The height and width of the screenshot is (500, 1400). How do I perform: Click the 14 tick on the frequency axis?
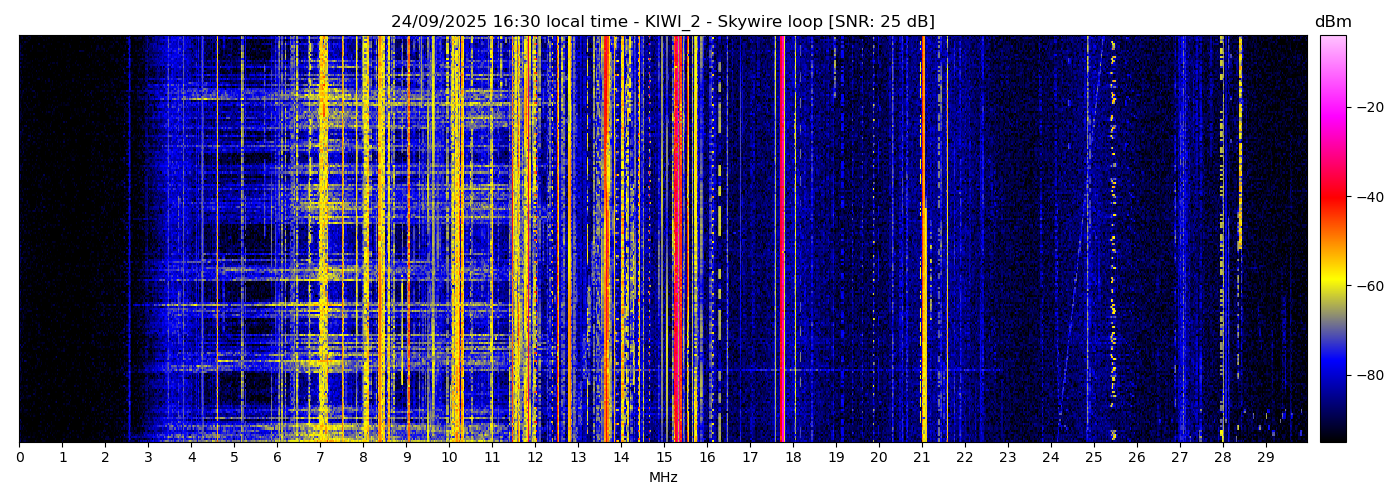pyautogui.click(x=621, y=457)
